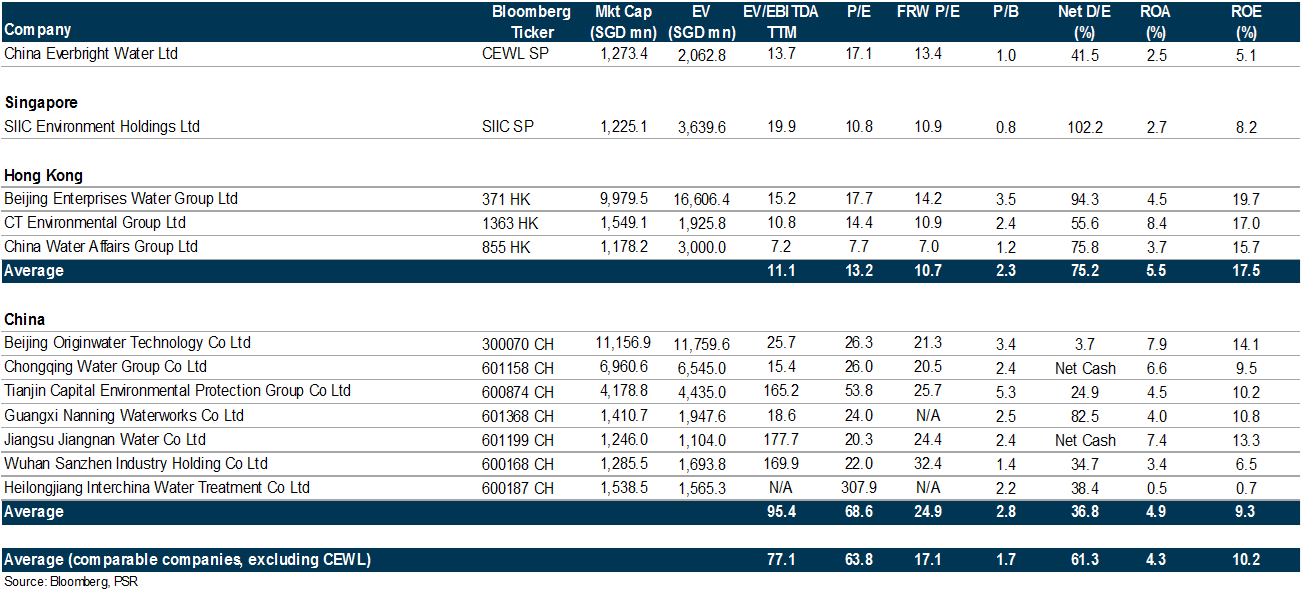
Task: Click the "Net D/E (%)" column header
Action: [1084, 21]
